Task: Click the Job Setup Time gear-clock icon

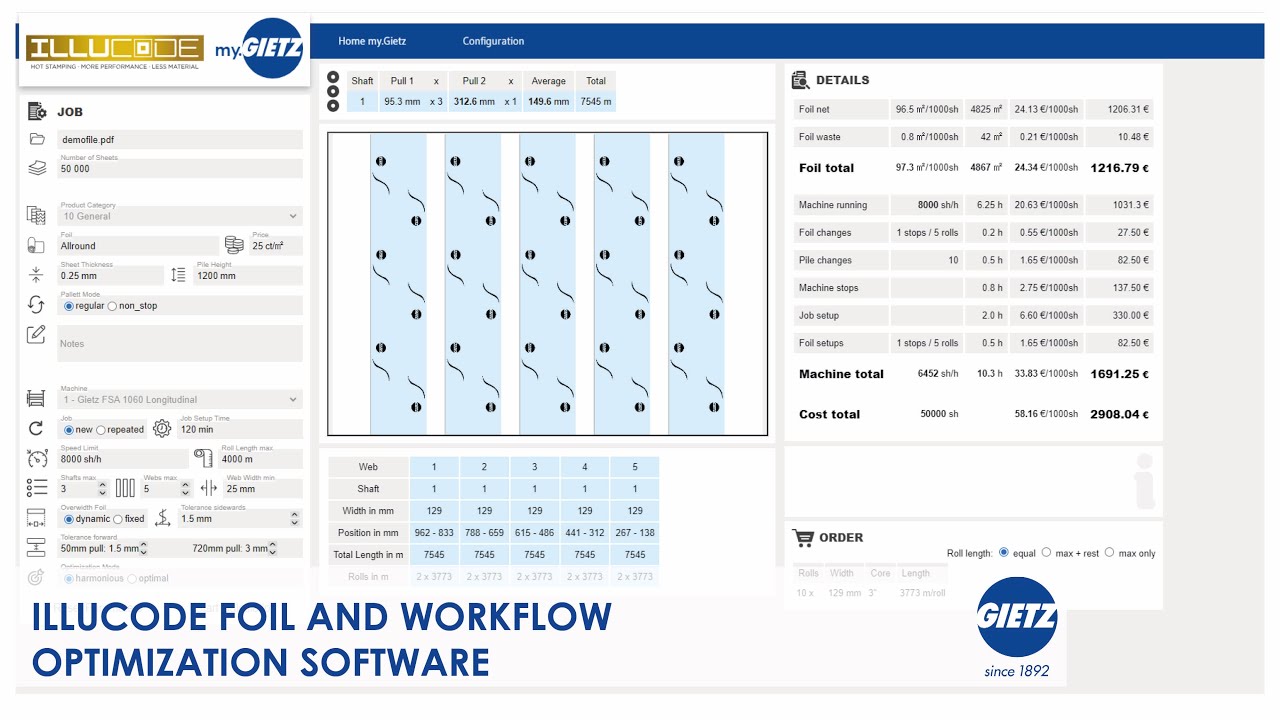Action: click(162, 428)
